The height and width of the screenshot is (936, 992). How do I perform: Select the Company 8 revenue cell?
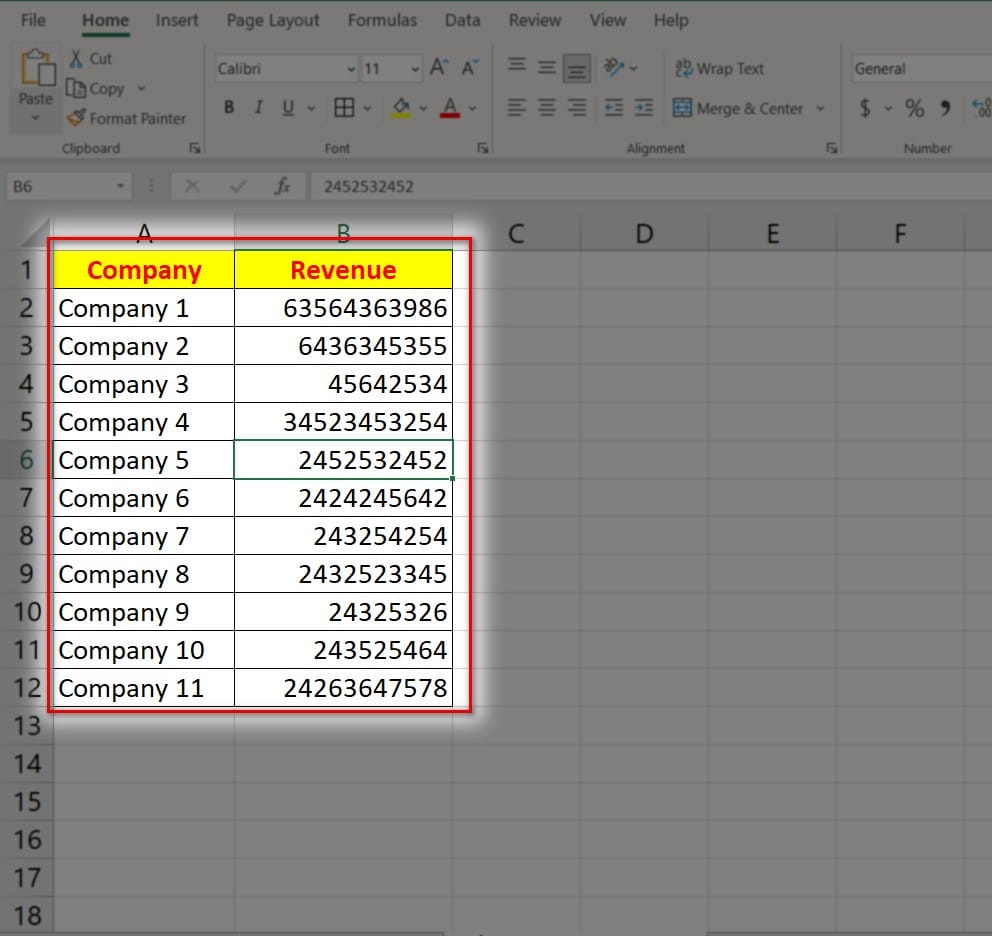pyautogui.click(x=343, y=575)
